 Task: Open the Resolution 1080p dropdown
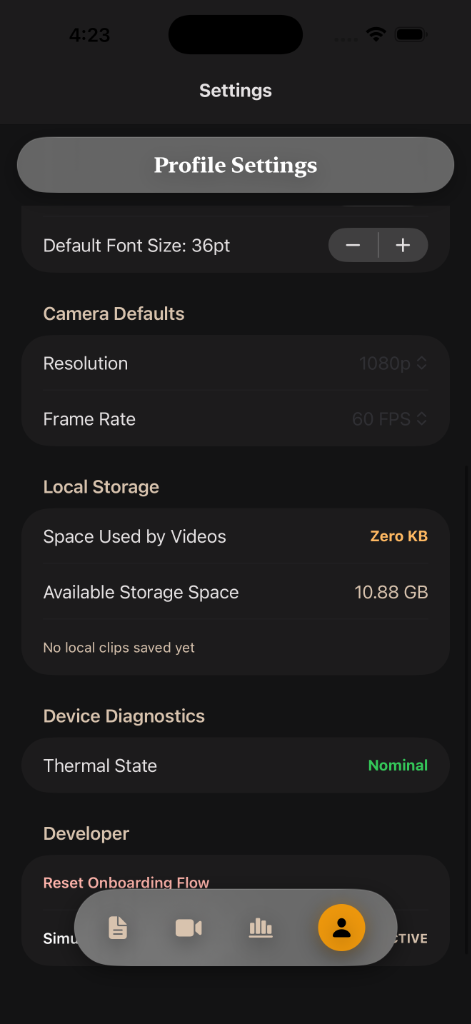tap(393, 363)
